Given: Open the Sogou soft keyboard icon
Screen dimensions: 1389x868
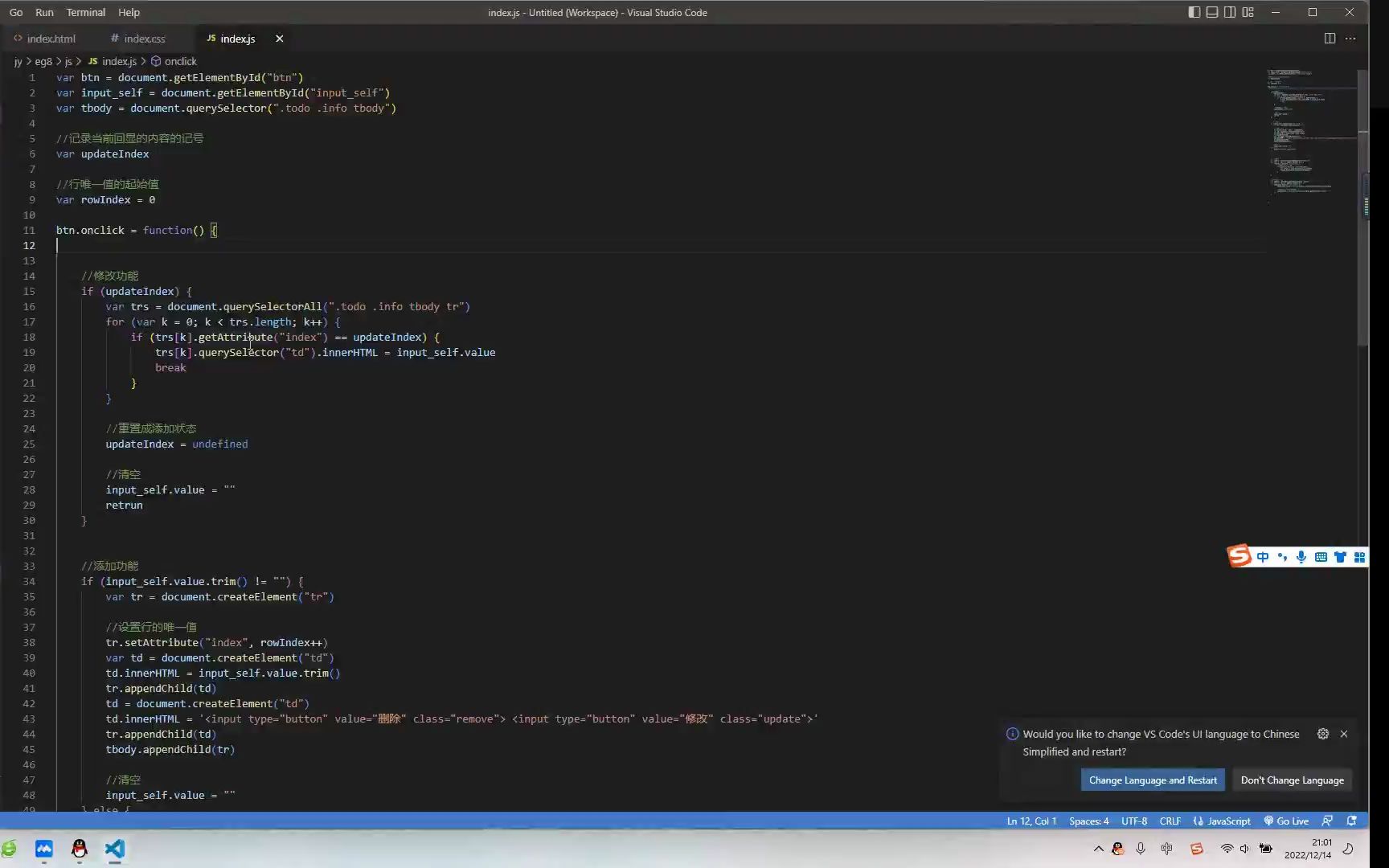Looking at the screenshot, I should 1321,557.
